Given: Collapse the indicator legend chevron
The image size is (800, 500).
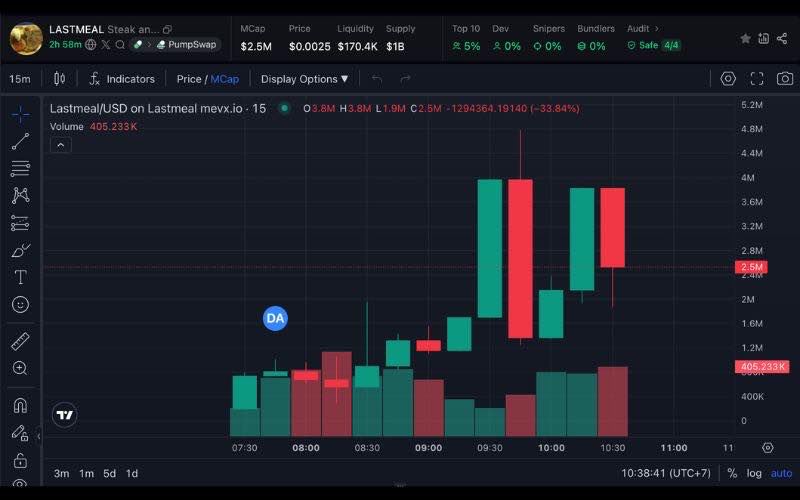Looking at the screenshot, I should pyautogui.click(x=61, y=145).
